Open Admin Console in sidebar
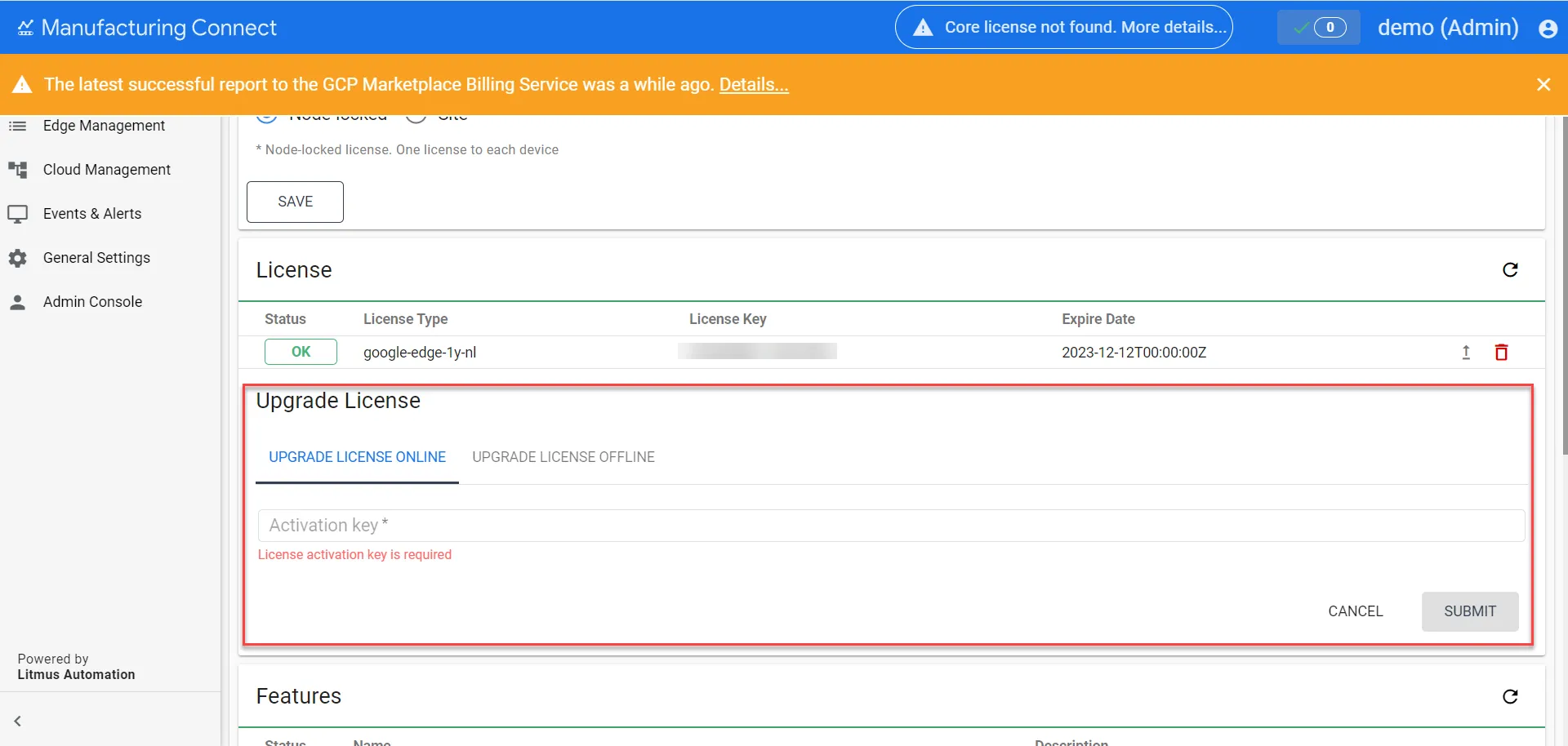 coord(92,302)
